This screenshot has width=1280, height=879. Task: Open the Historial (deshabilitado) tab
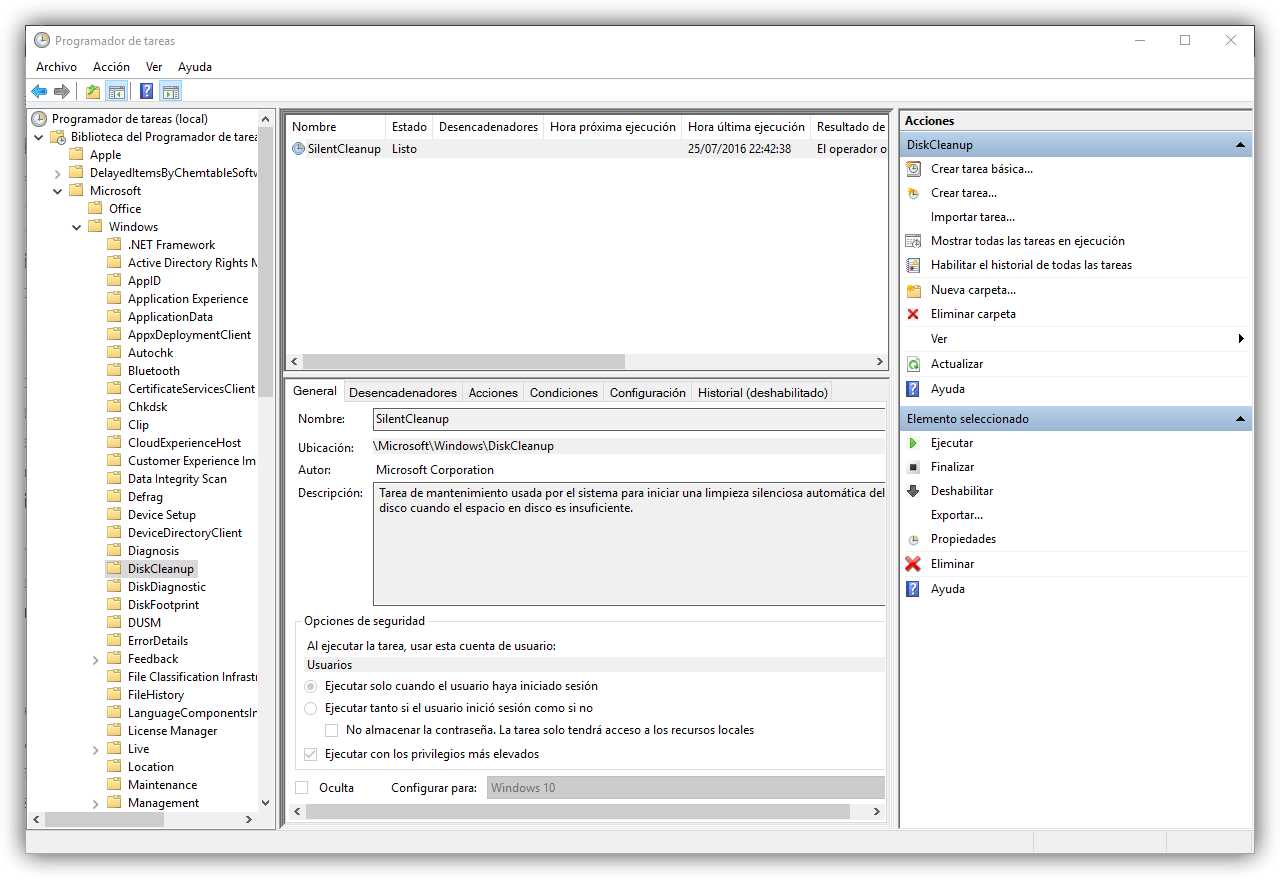coord(763,393)
